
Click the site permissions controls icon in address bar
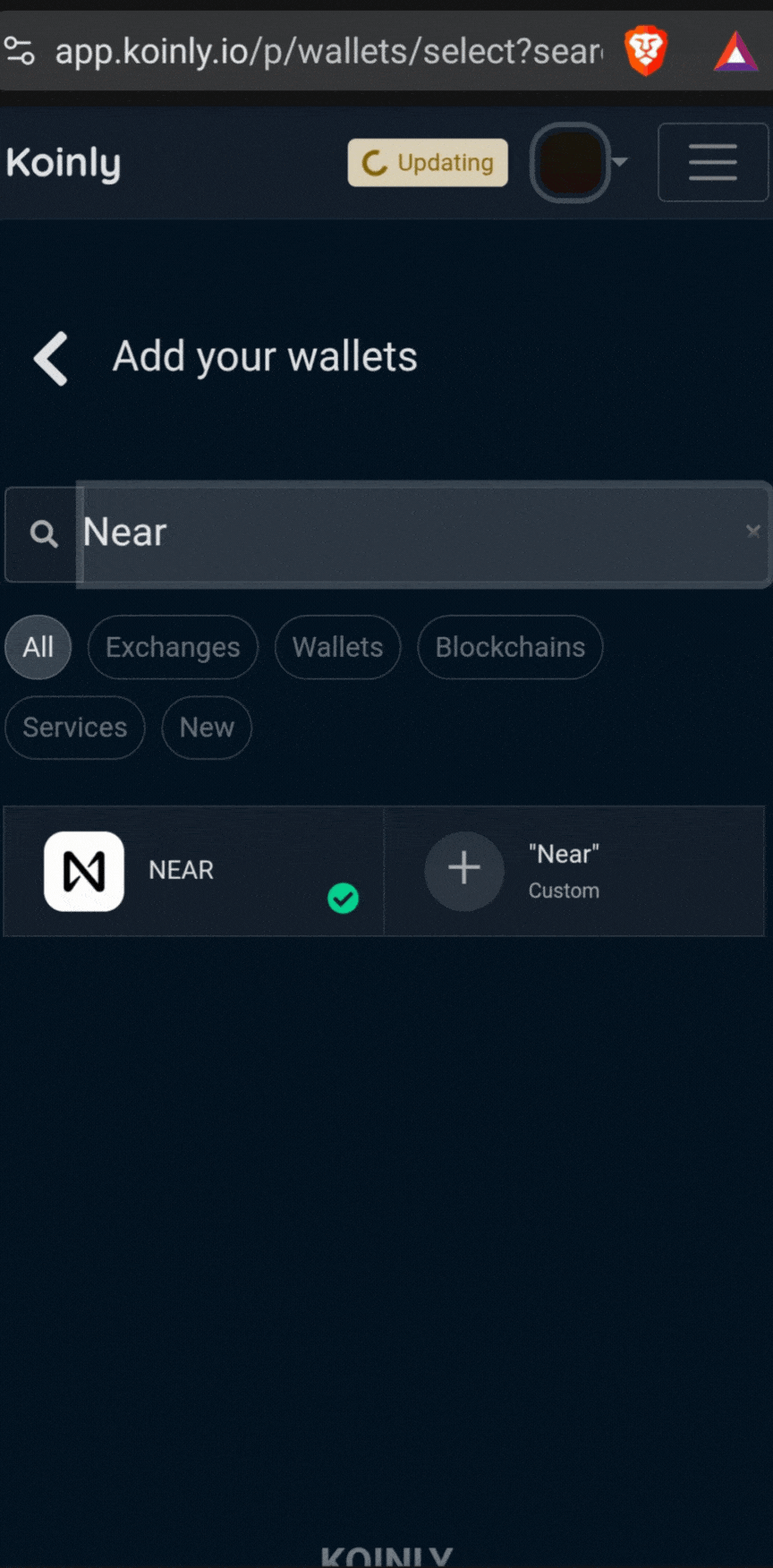tap(20, 51)
